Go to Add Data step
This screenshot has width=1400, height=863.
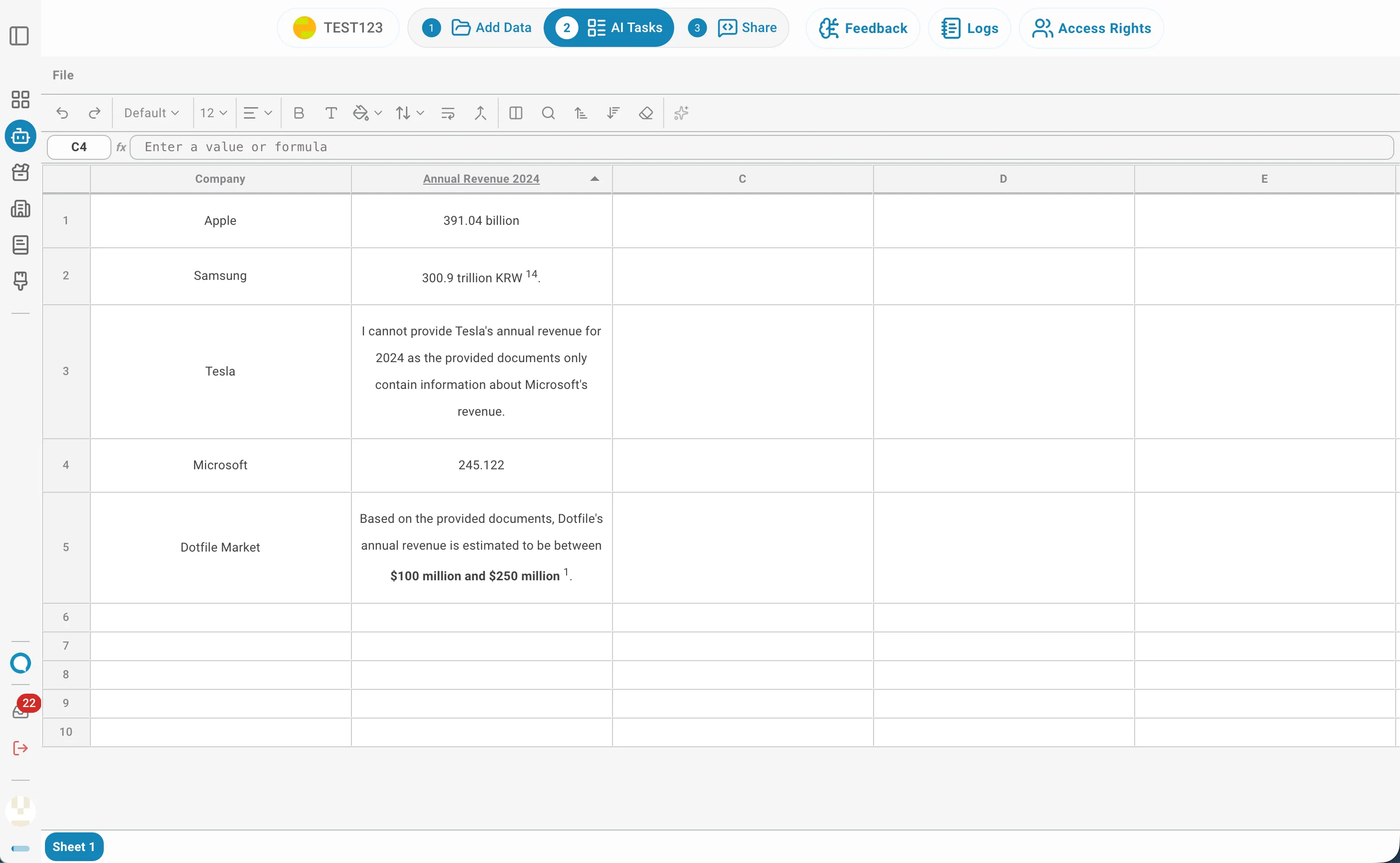(x=477, y=27)
